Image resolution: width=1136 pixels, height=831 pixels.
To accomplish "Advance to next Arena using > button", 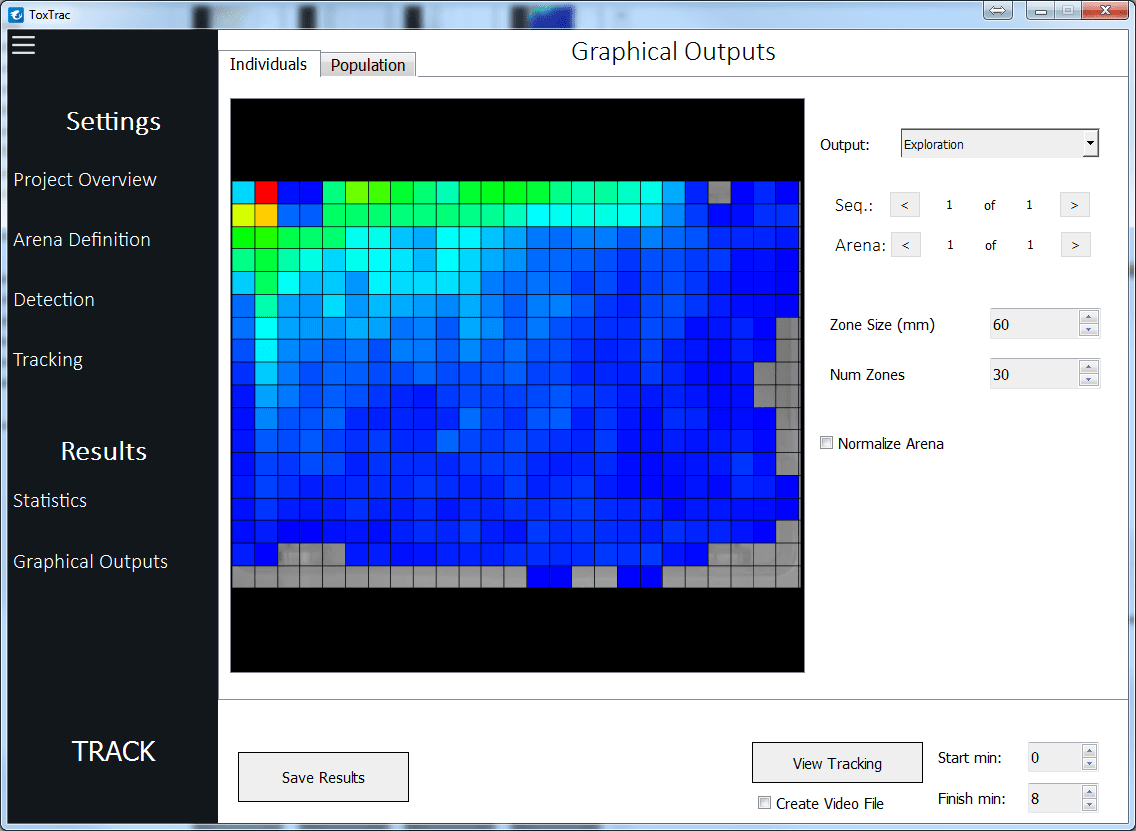I will coord(1075,244).
